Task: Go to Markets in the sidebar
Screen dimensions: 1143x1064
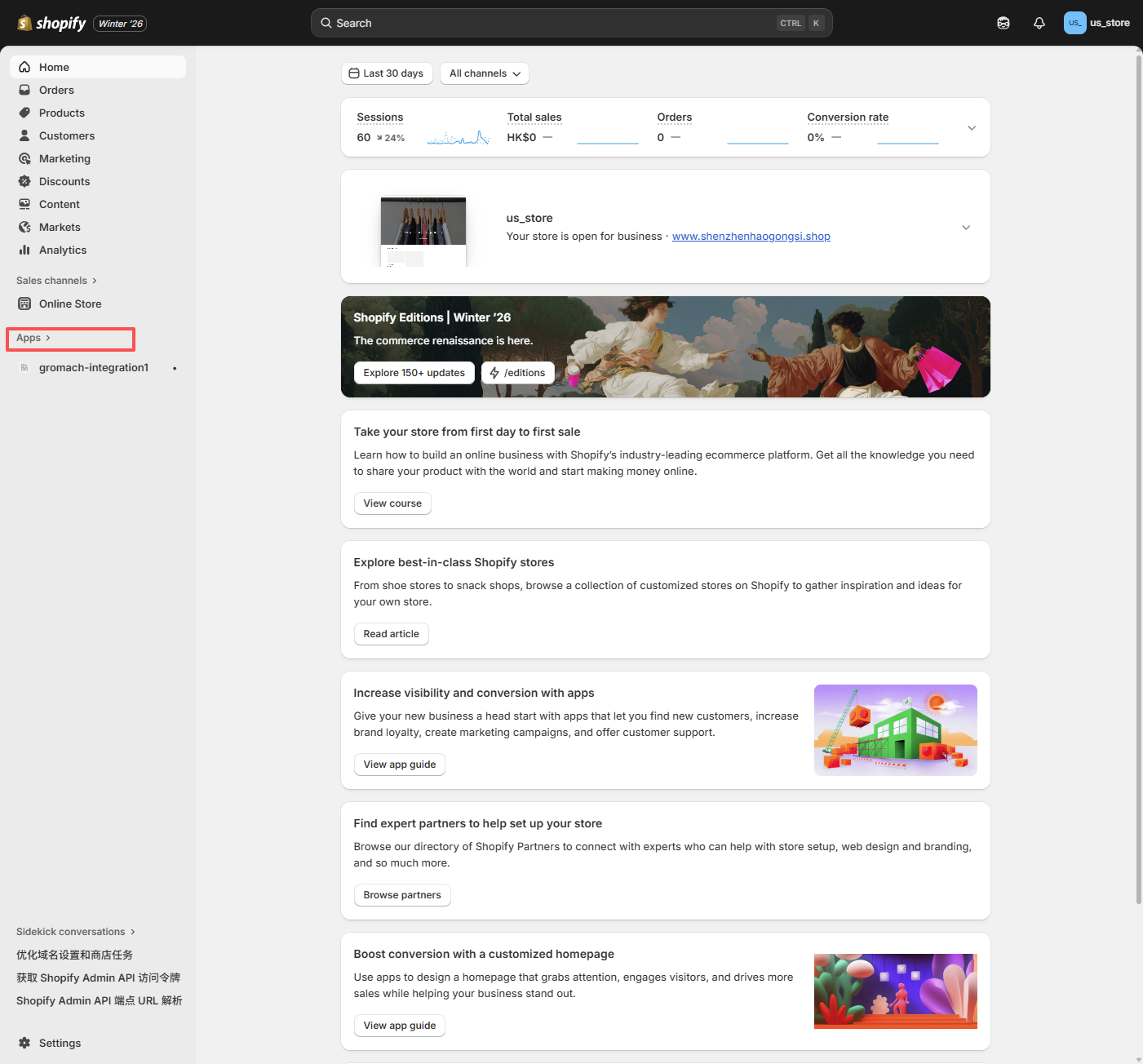Action: click(x=60, y=227)
